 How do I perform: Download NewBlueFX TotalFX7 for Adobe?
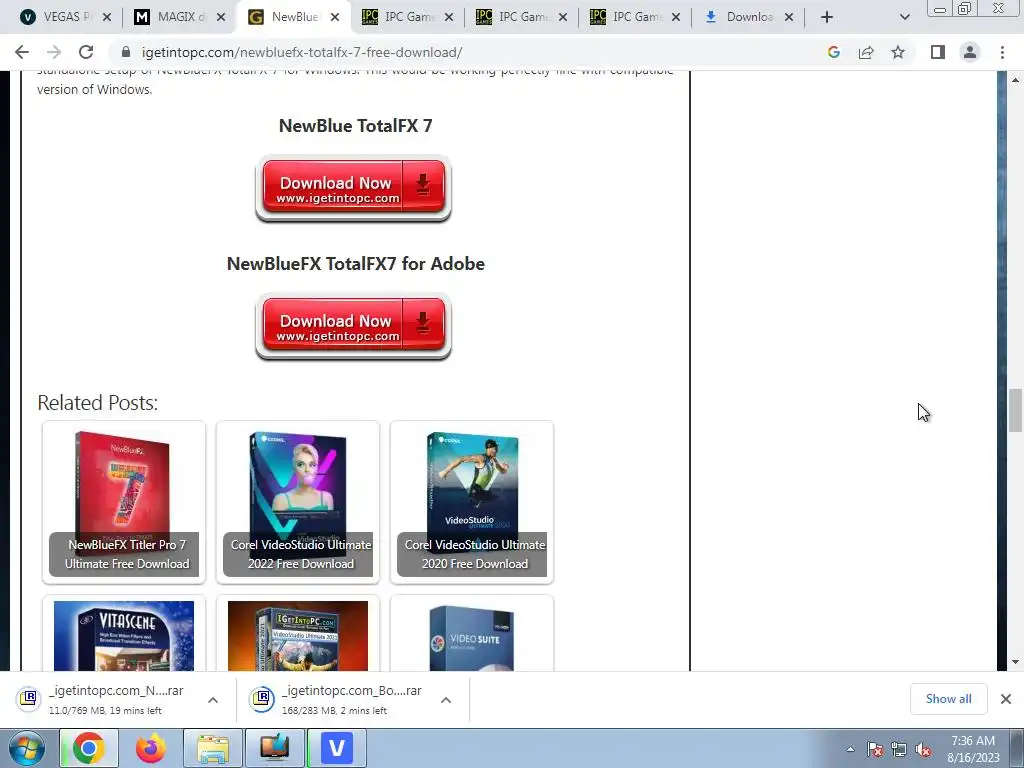[353, 326]
